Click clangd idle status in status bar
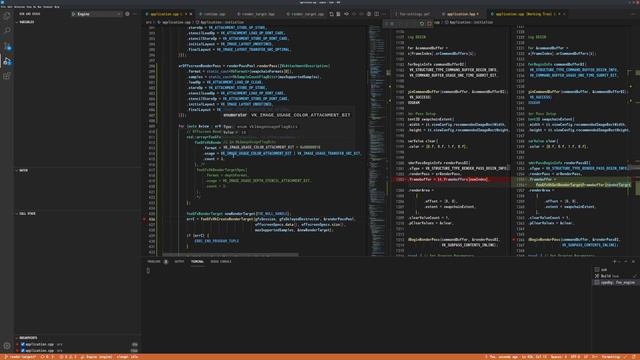Screen dimensions: 640x360 tap(128, 357)
